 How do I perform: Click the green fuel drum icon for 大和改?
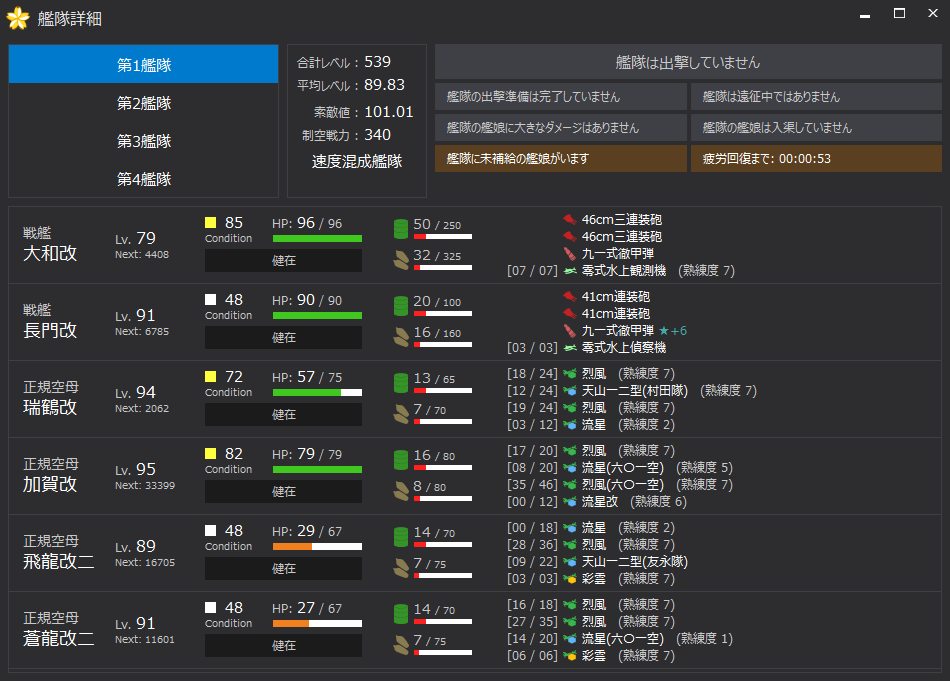(400, 228)
